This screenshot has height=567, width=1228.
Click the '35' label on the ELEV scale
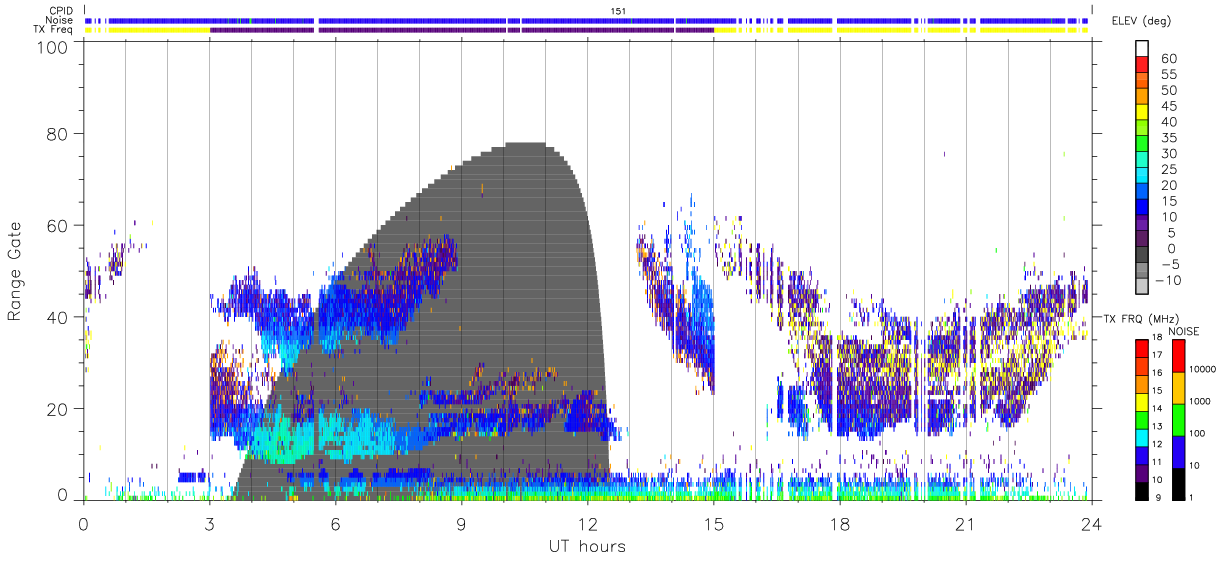pyautogui.click(x=1168, y=138)
